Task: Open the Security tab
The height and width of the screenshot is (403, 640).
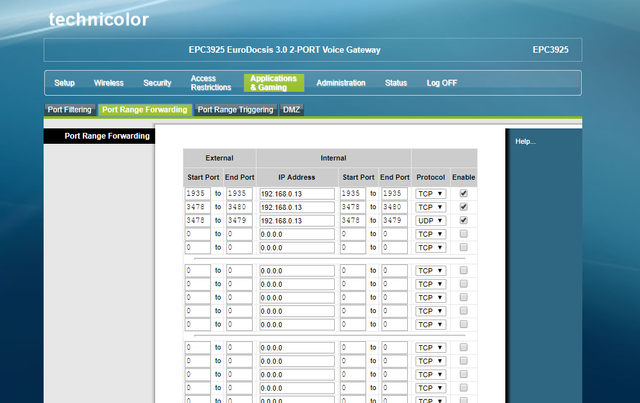Action: click(x=157, y=83)
